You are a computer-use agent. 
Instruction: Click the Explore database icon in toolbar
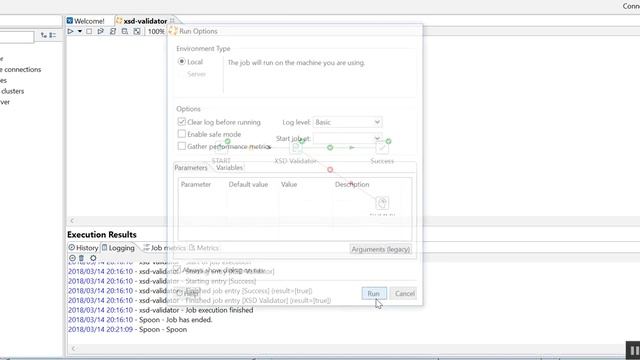pyautogui.click(x=124, y=31)
